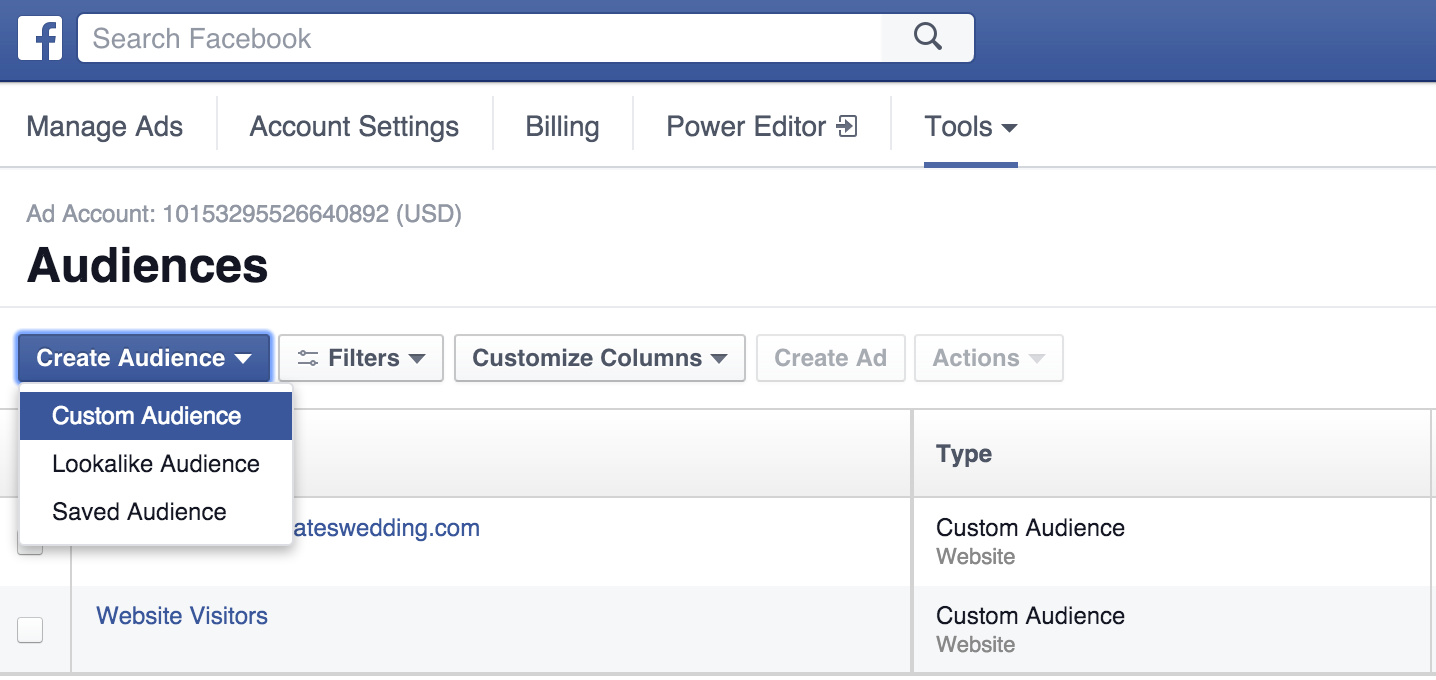Open the Website Visitors audience link
The width and height of the screenshot is (1436, 680).
[181, 615]
